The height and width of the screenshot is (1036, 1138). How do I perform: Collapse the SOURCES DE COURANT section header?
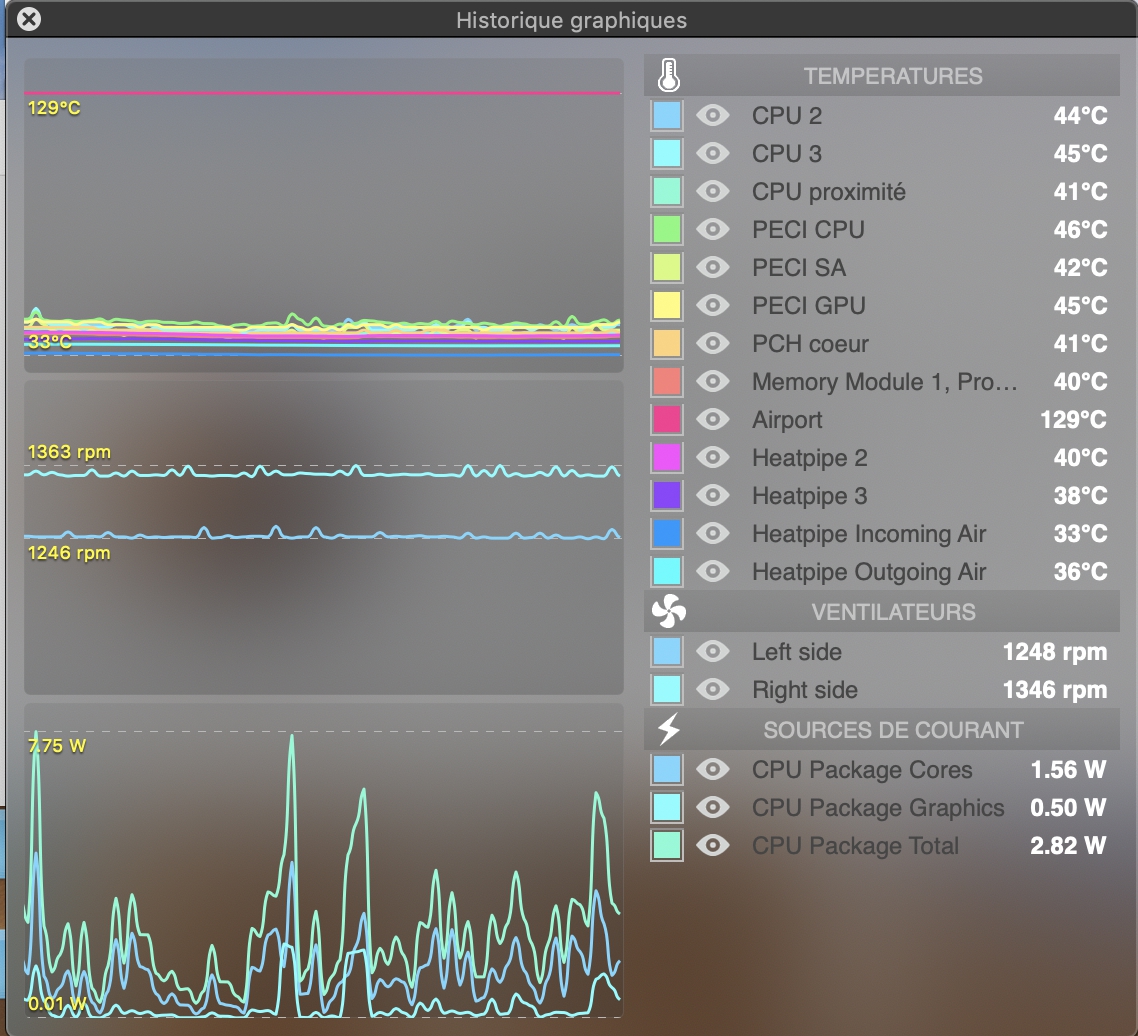[x=893, y=730]
